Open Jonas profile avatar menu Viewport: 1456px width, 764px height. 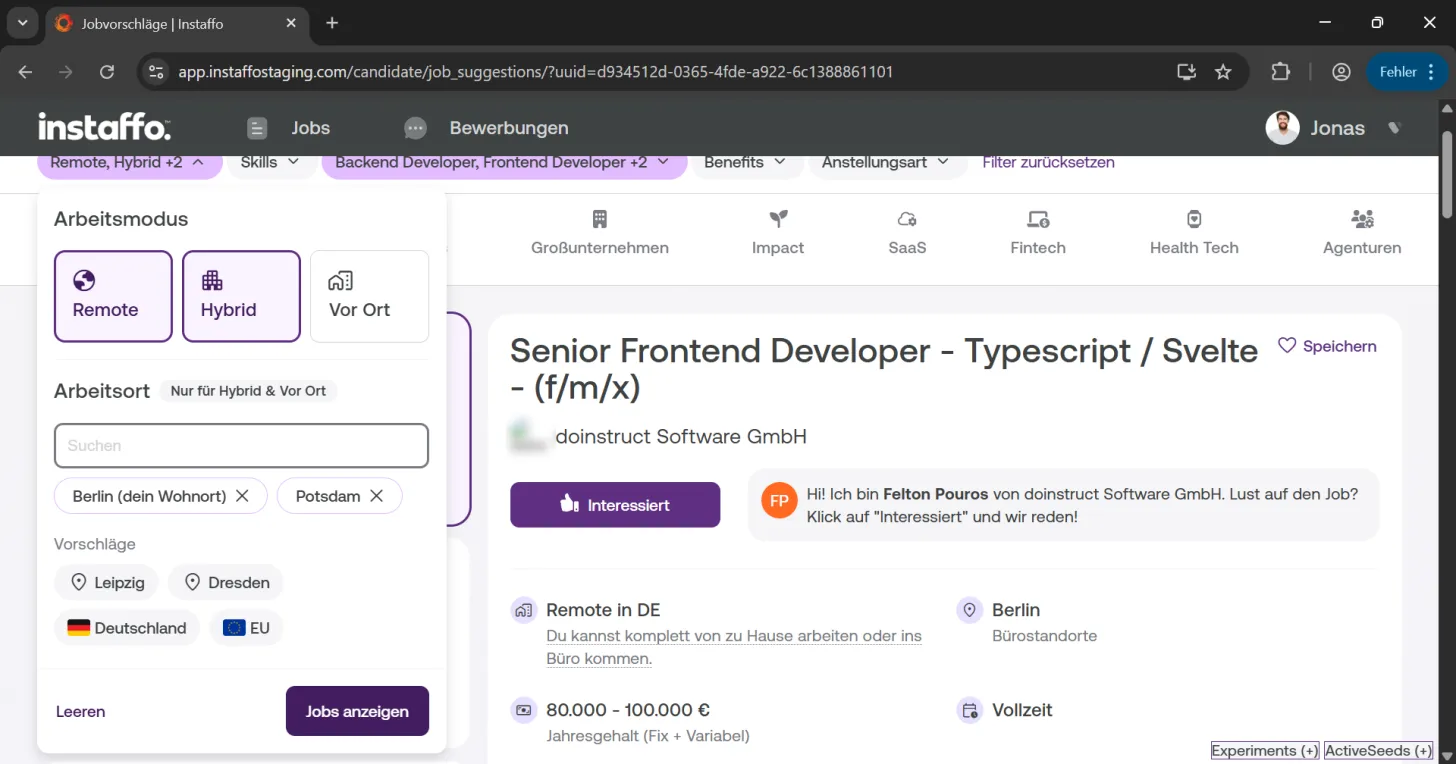tap(1282, 127)
